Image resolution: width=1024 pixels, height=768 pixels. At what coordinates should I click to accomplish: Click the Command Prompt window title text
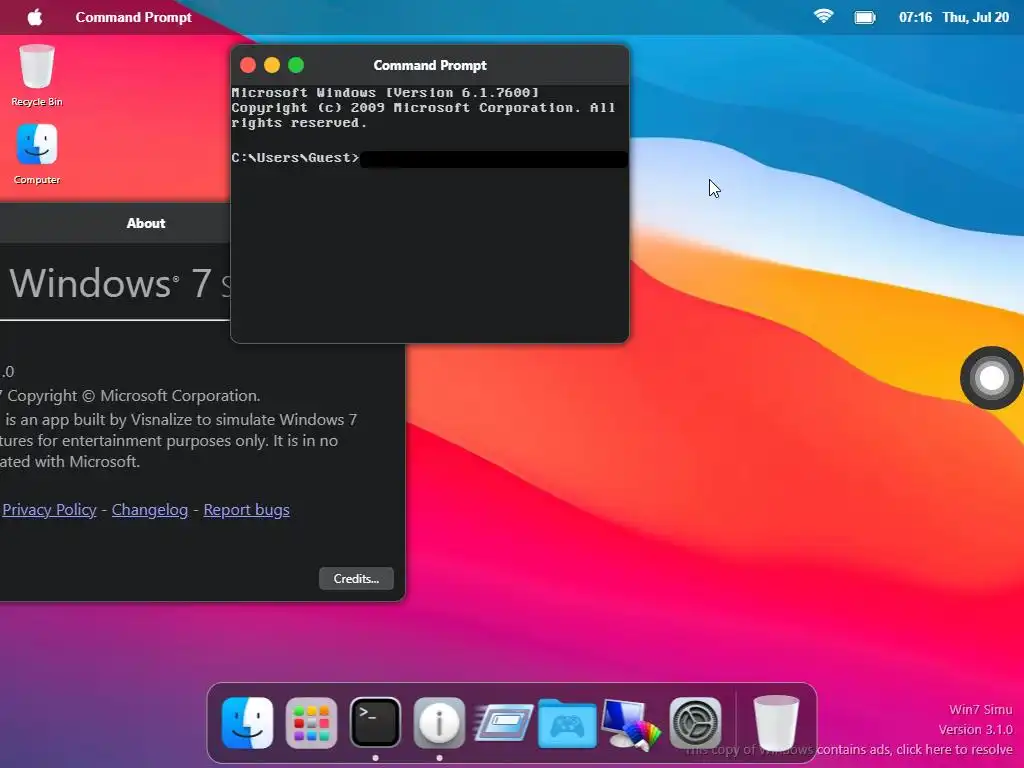[x=430, y=65]
